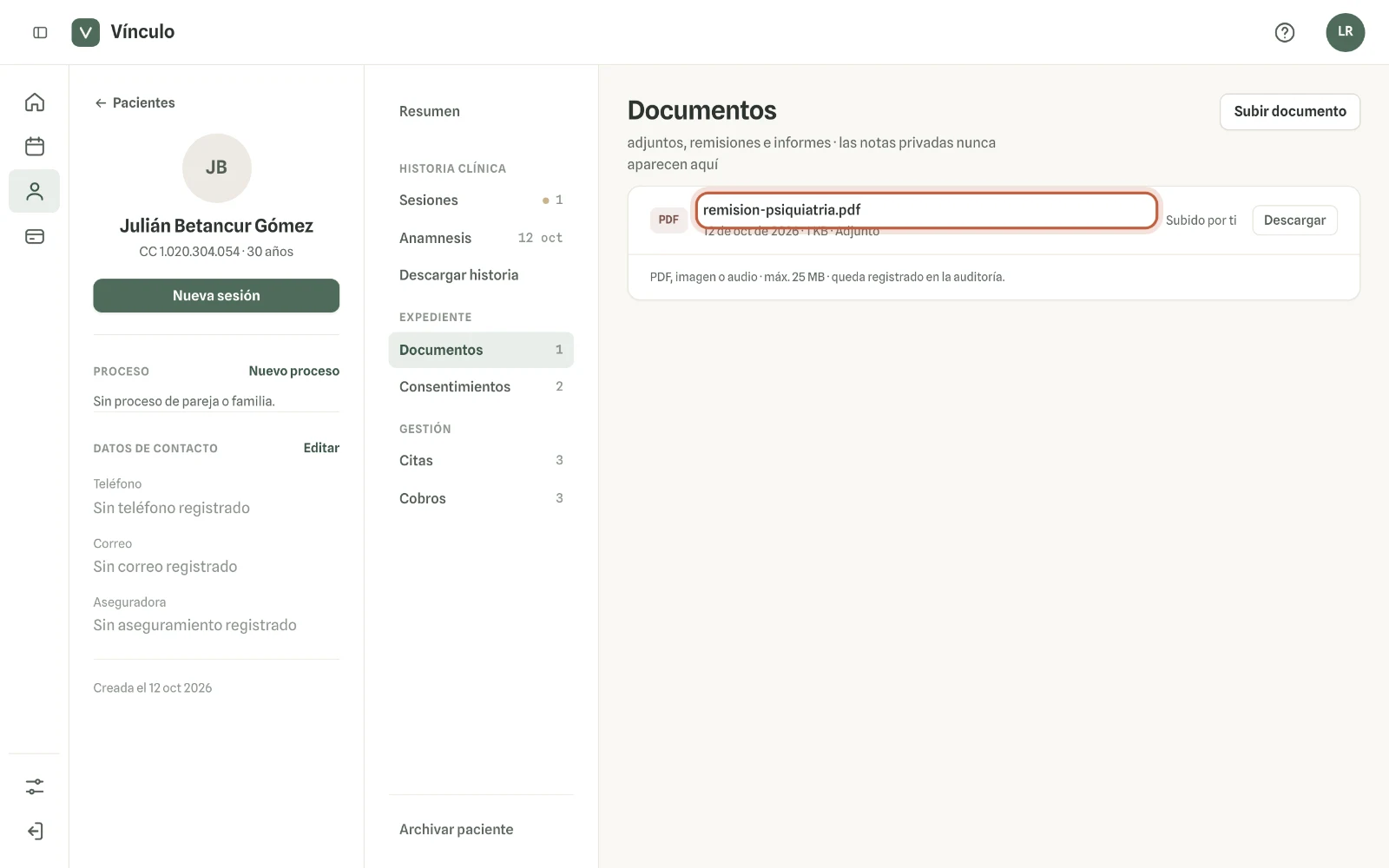This screenshot has width=1389, height=868.
Task: Click 'Sin proceso de pareja o familia.' text
Action: [184, 401]
